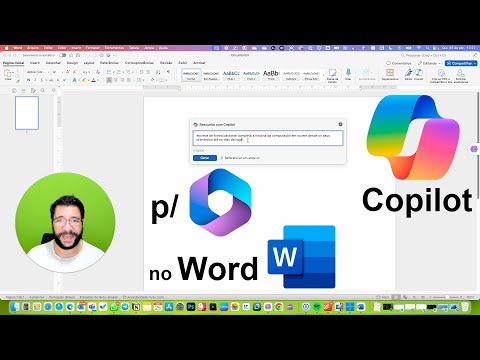The image size is (480, 360).
Task: Apply the large AaBb Title style
Action: coord(271,75)
